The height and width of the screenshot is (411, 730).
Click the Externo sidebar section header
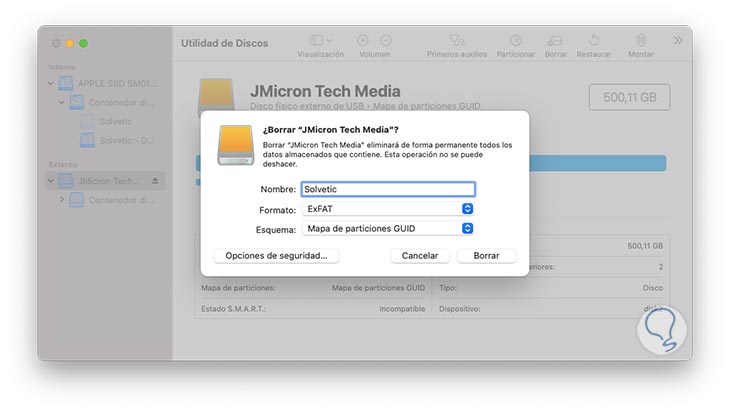[x=63, y=164]
